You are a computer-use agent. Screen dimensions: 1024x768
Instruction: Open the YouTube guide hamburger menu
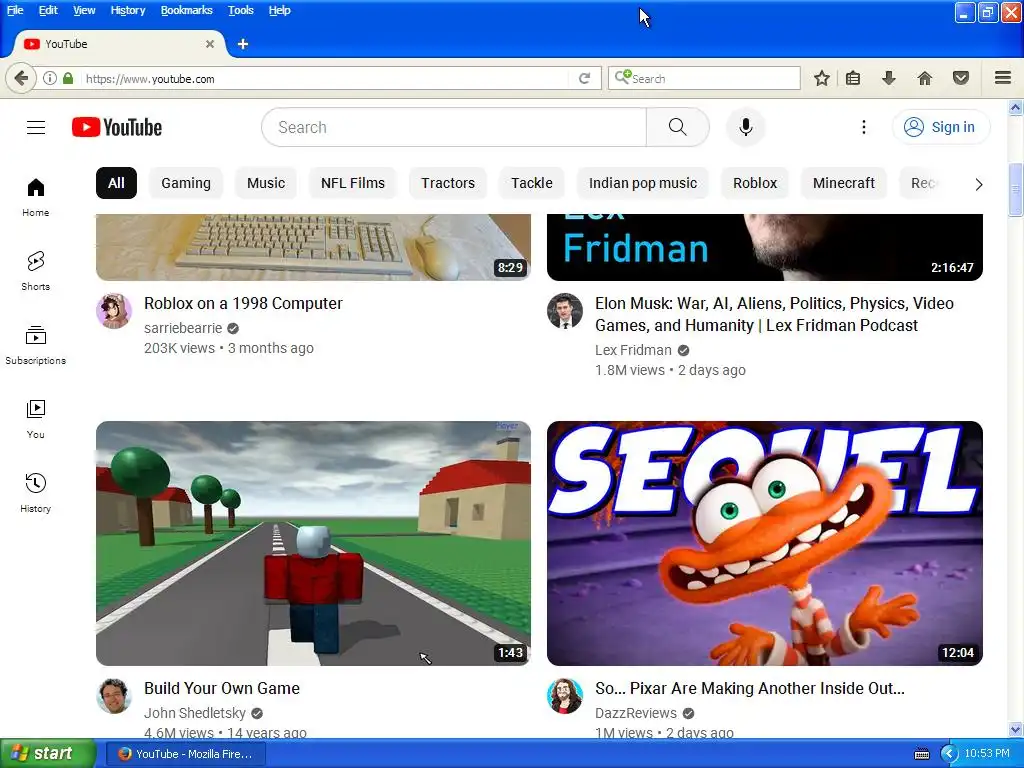click(36, 127)
